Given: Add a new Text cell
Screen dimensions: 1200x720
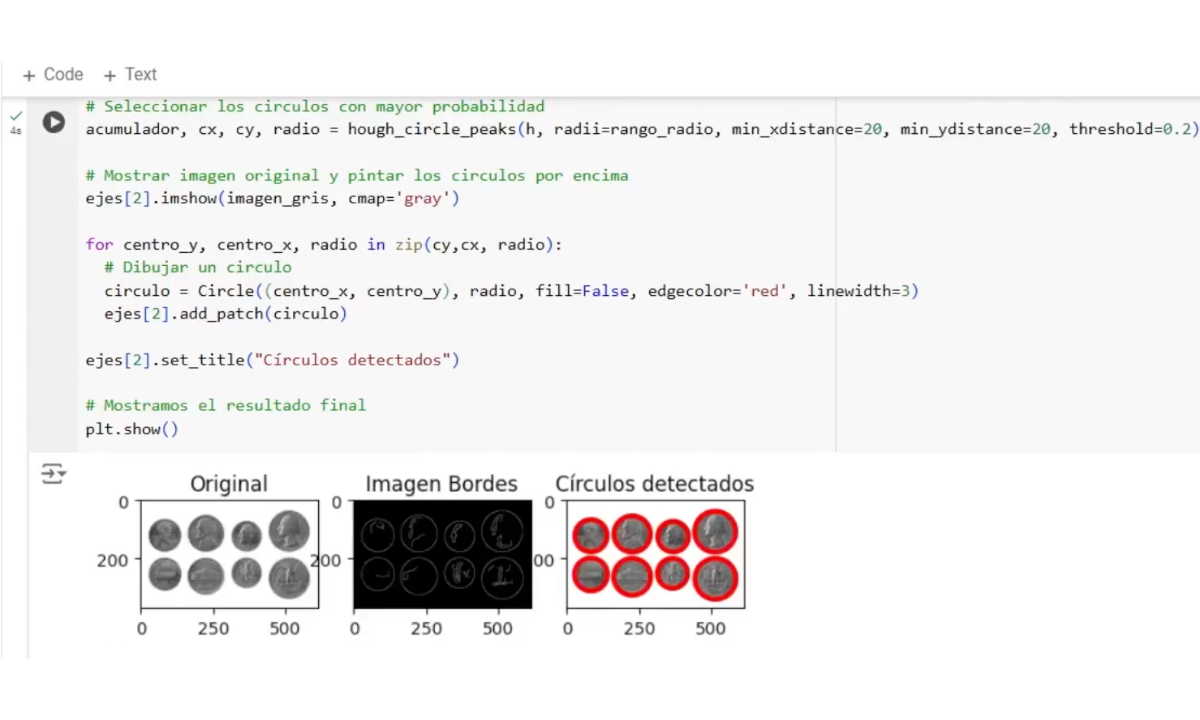Looking at the screenshot, I should pos(130,74).
